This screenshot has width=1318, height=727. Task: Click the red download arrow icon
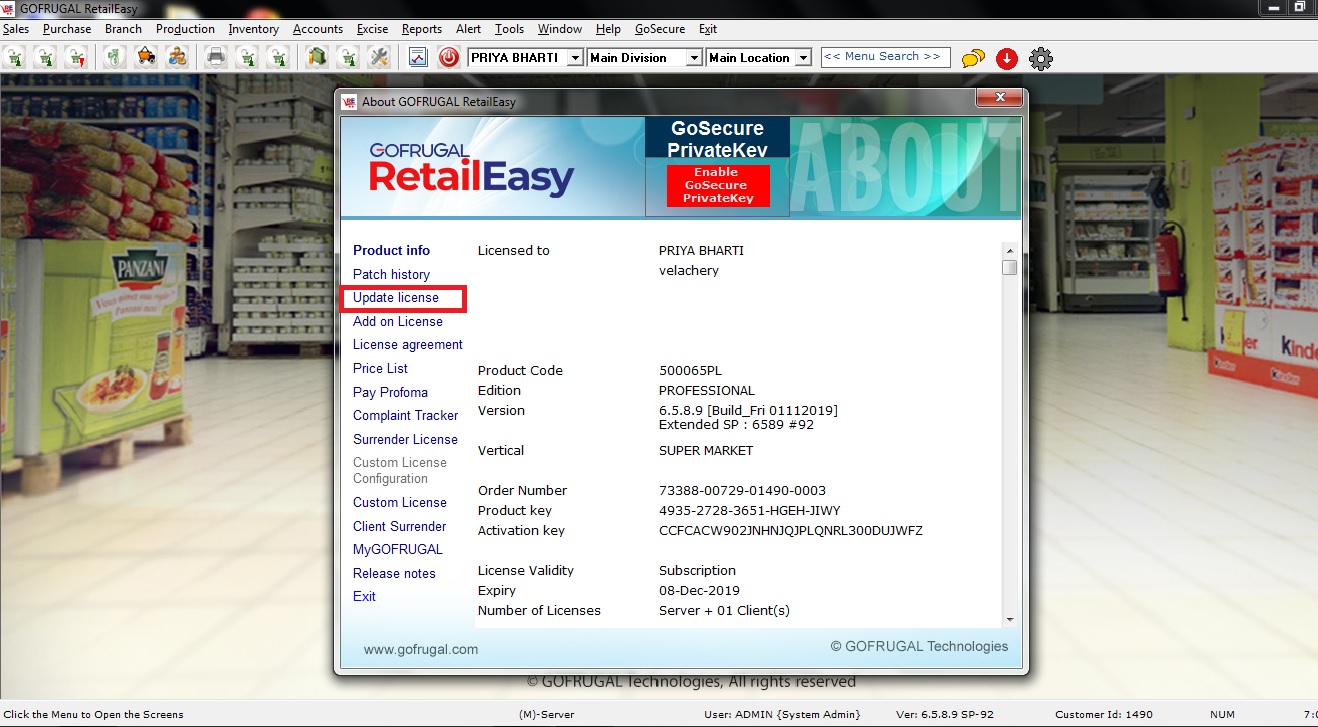[1007, 59]
